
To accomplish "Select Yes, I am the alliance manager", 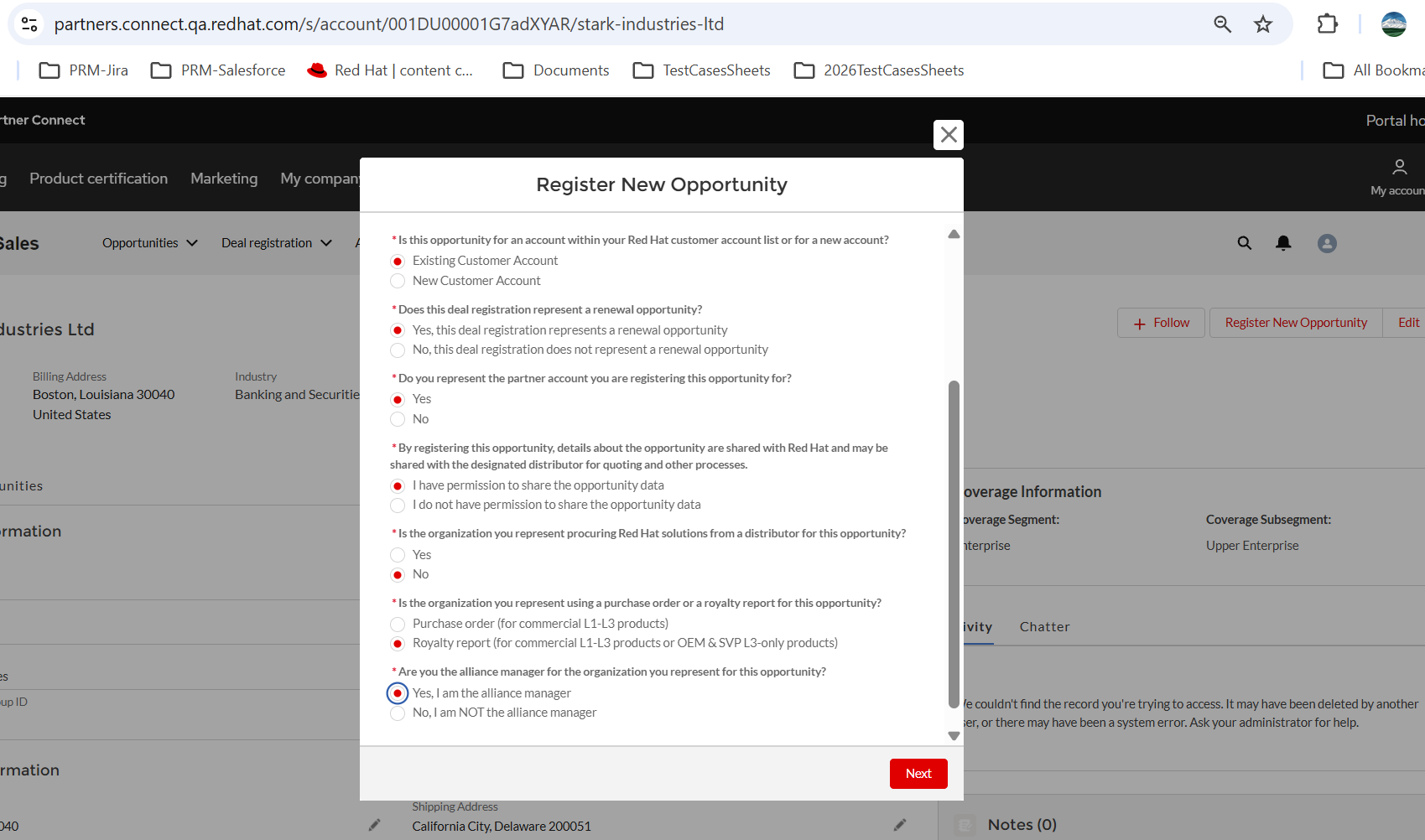I will pos(398,693).
